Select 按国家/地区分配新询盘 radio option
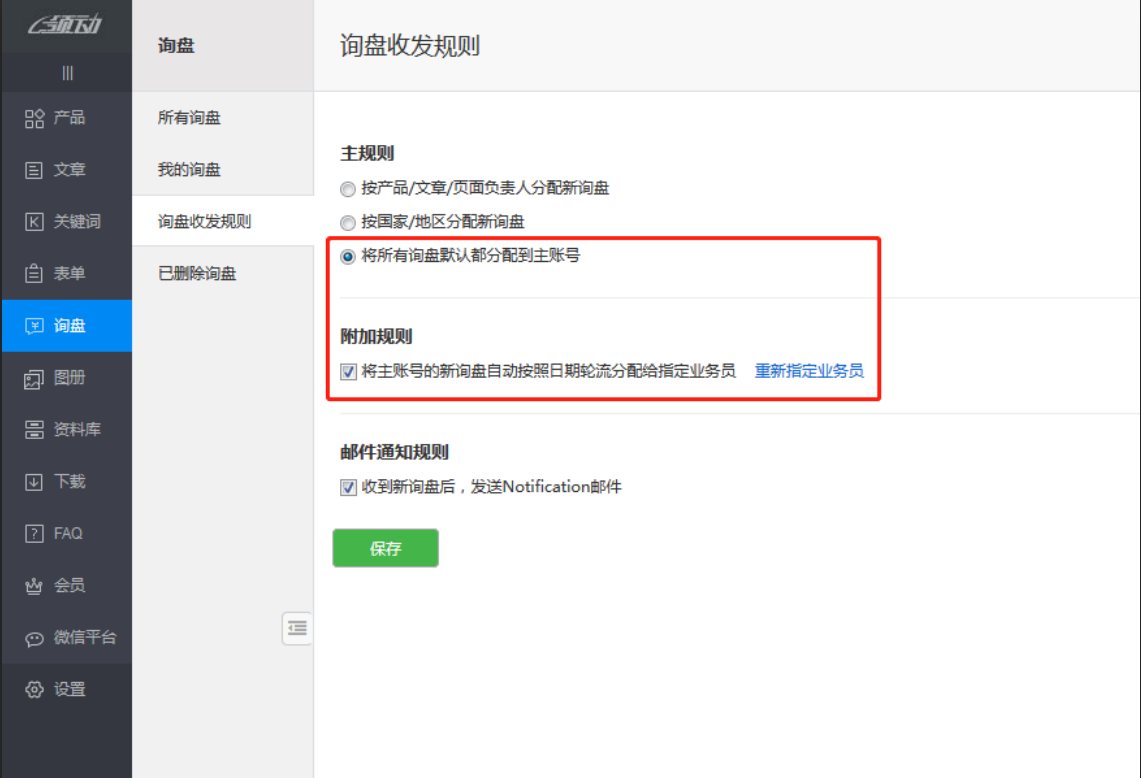This screenshot has width=1141, height=778. coord(348,223)
